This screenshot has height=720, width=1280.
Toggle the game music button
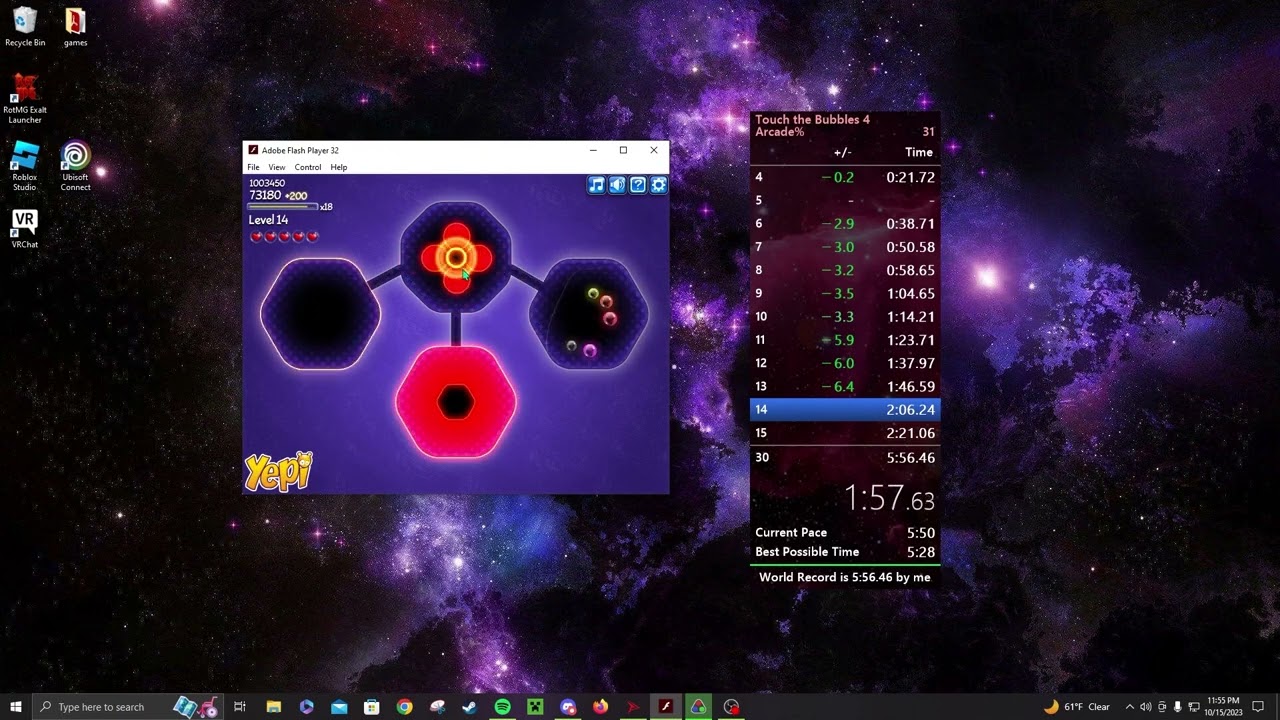(x=596, y=185)
